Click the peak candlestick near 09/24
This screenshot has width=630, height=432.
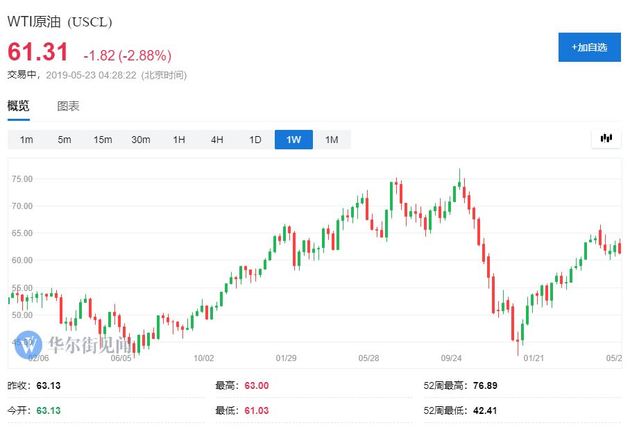(460, 180)
